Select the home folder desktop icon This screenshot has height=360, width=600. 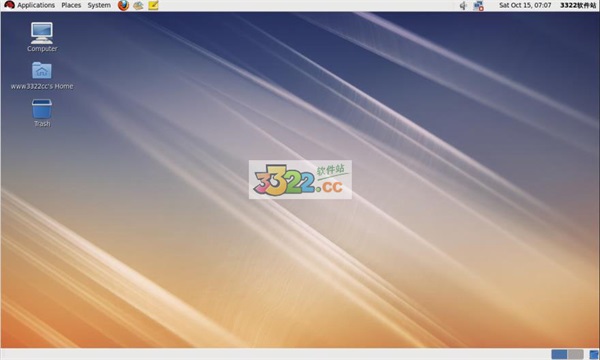click(42, 75)
